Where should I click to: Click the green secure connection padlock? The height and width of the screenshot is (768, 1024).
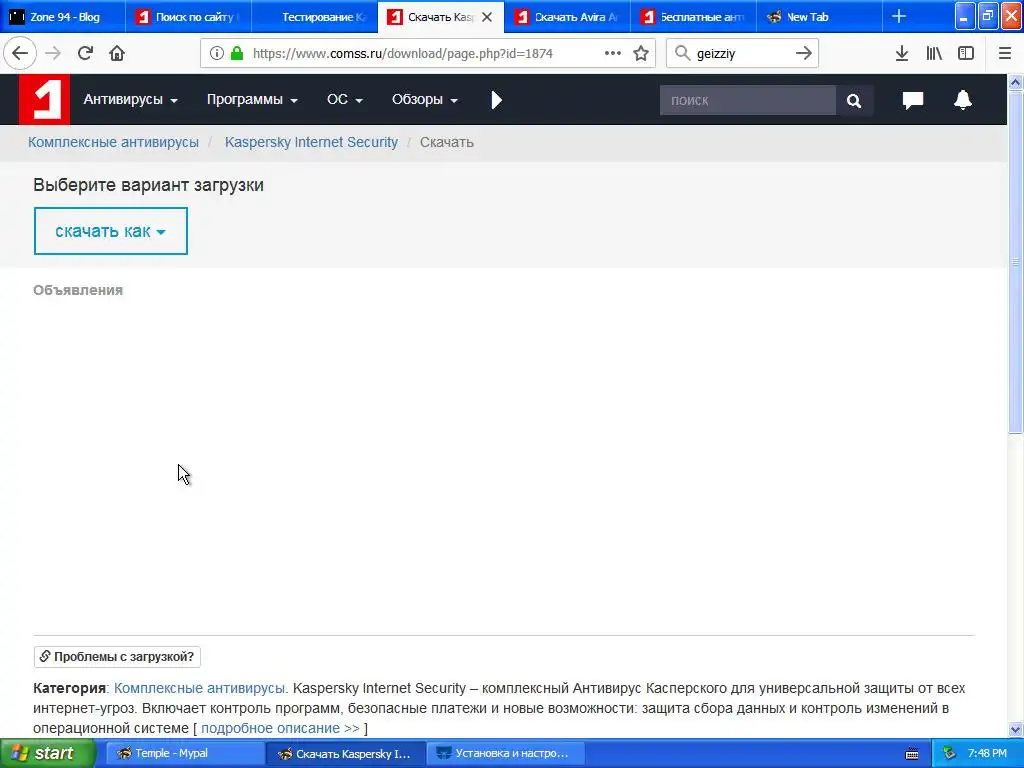[237, 54]
